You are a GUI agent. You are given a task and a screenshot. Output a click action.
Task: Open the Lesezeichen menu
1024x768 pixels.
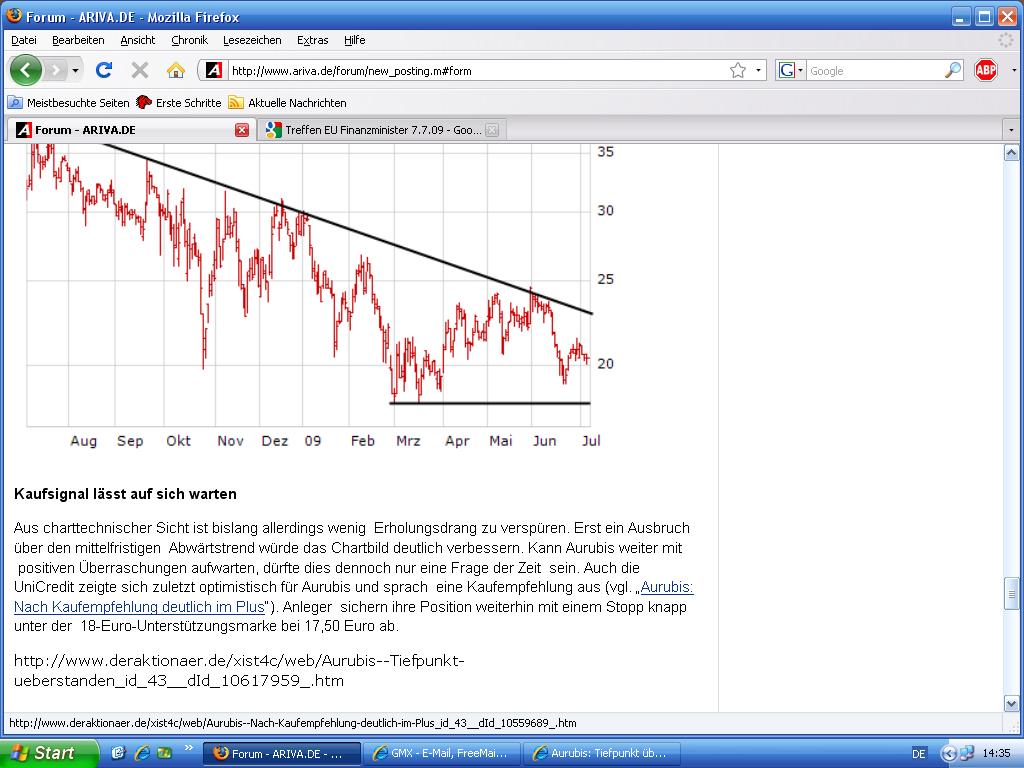(x=252, y=40)
